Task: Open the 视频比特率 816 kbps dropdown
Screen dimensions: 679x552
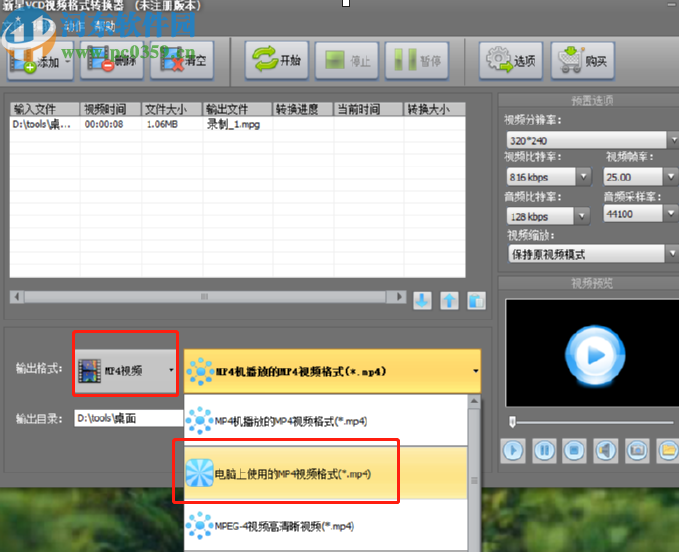Action: point(583,177)
